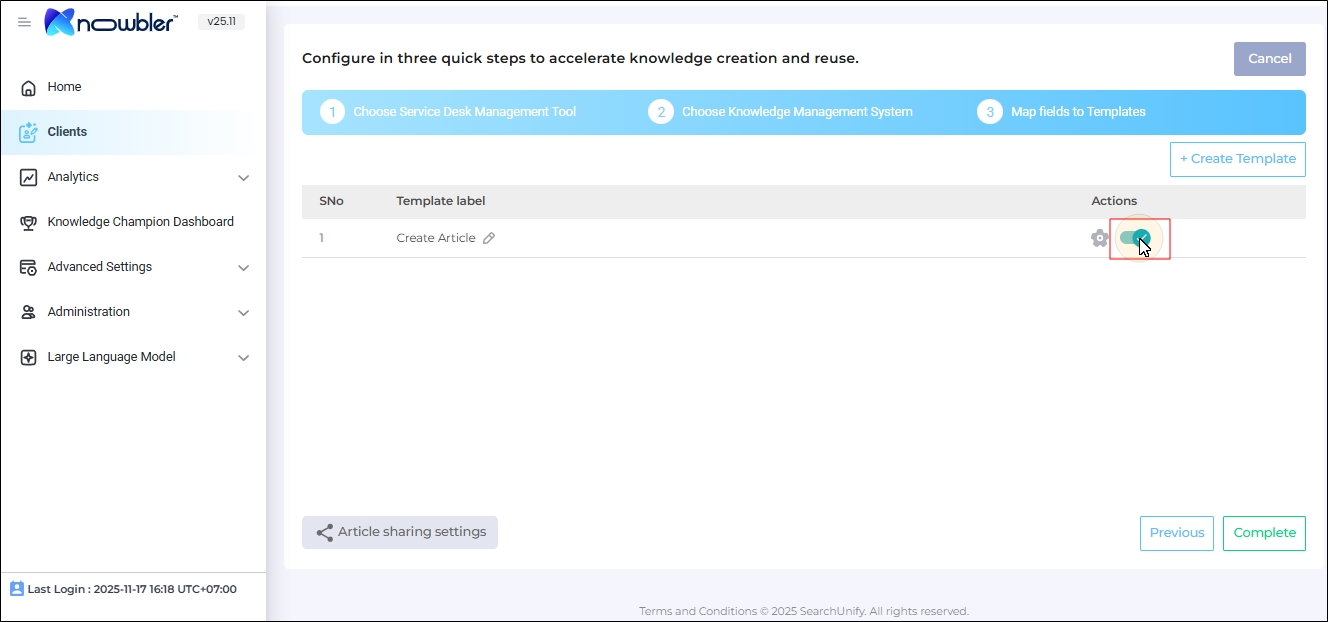Click the Create Template button
Screen dimensions: 1328x622
(x=1237, y=159)
